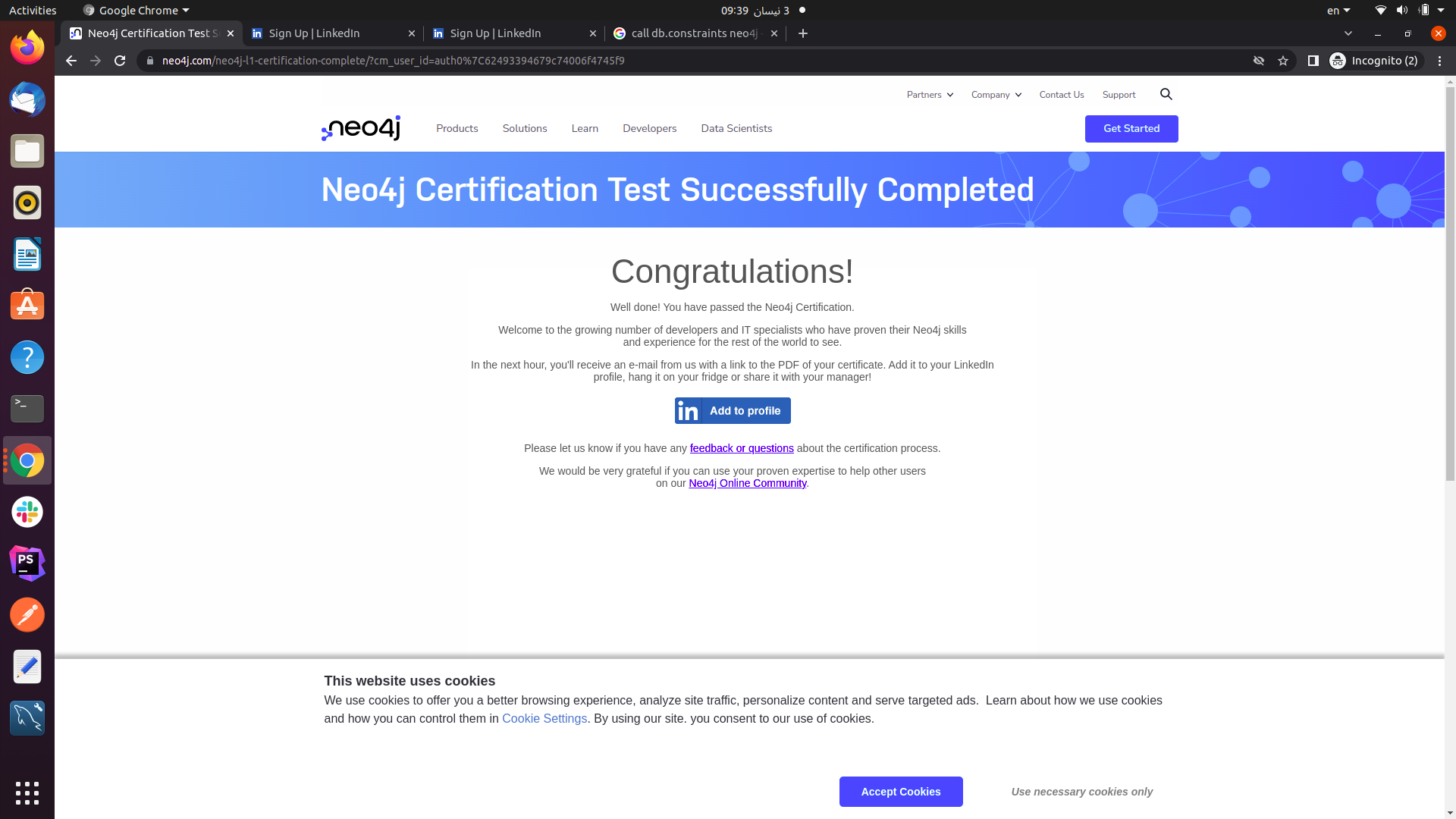Bookmark this page with star icon
Viewport: 1456px width, 819px height.
(x=1283, y=61)
